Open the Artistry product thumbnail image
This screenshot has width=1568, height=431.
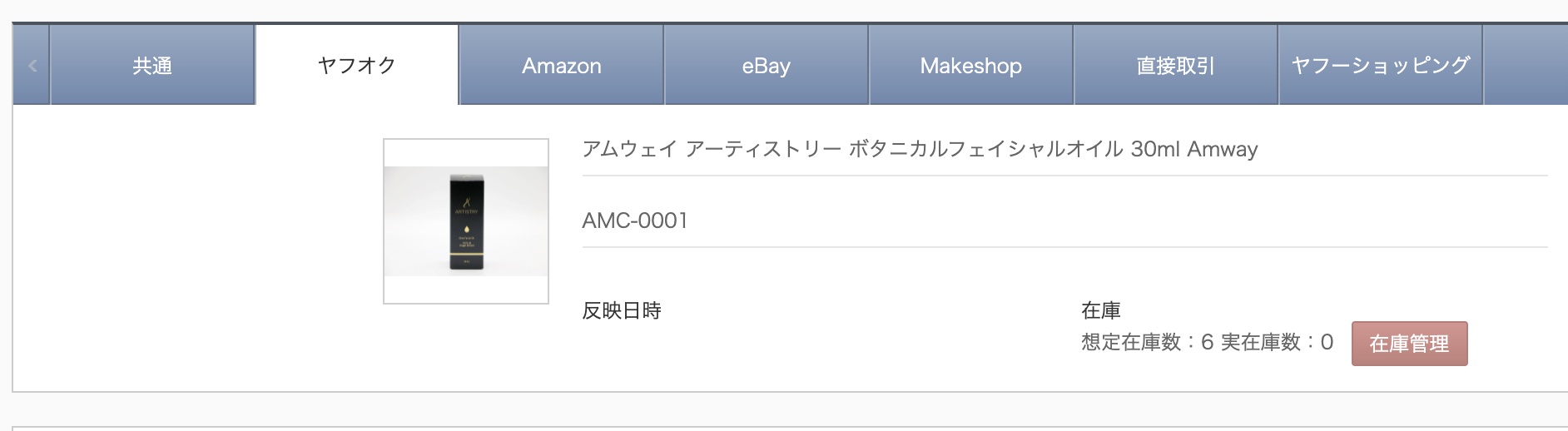click(x=465, y=221)
